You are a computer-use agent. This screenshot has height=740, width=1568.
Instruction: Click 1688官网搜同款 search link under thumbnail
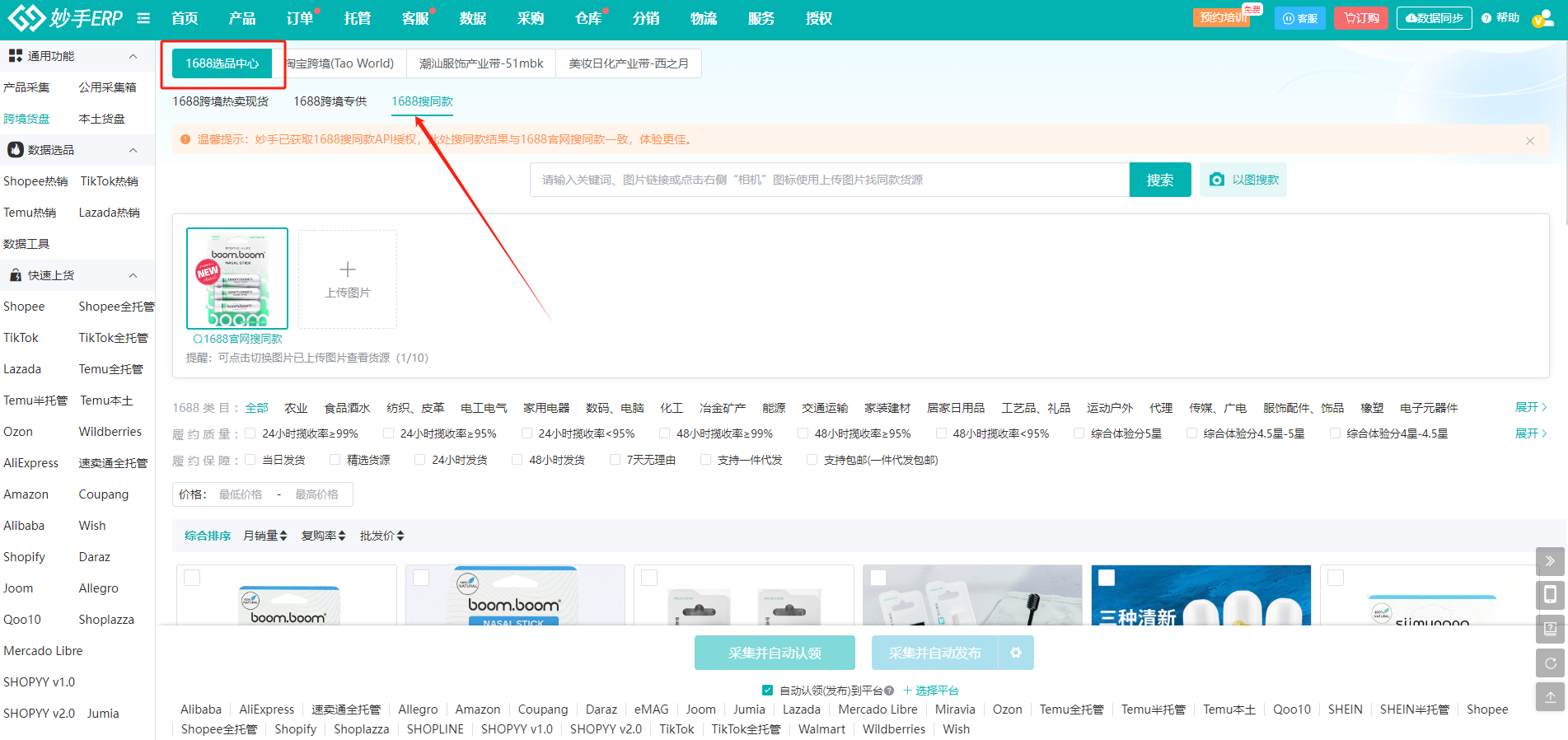[237, 339]
